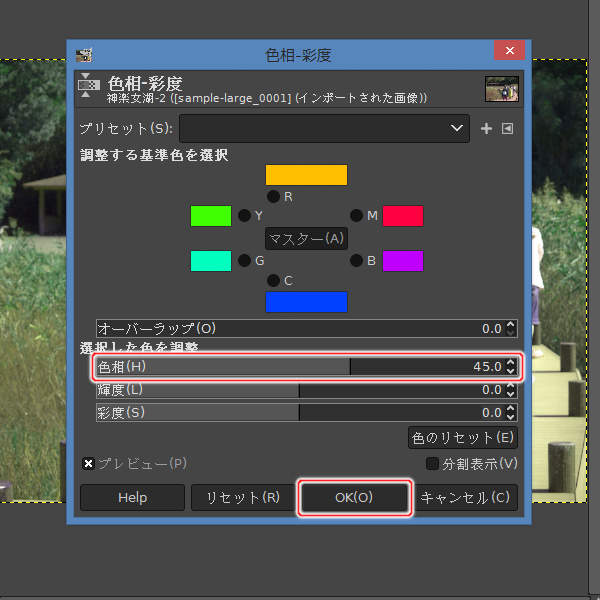Select the M primary color radio button
This screenshot has width=600, height=600.
(356, 215)
